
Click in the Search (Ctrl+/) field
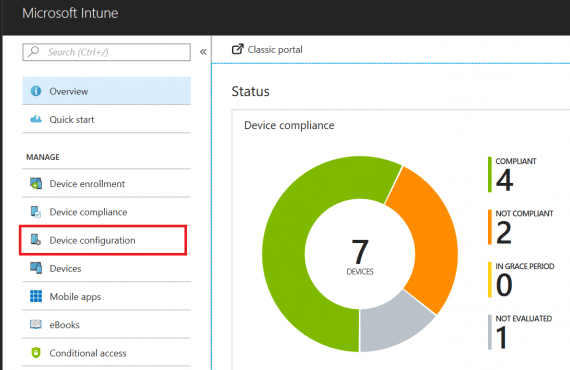107,52
